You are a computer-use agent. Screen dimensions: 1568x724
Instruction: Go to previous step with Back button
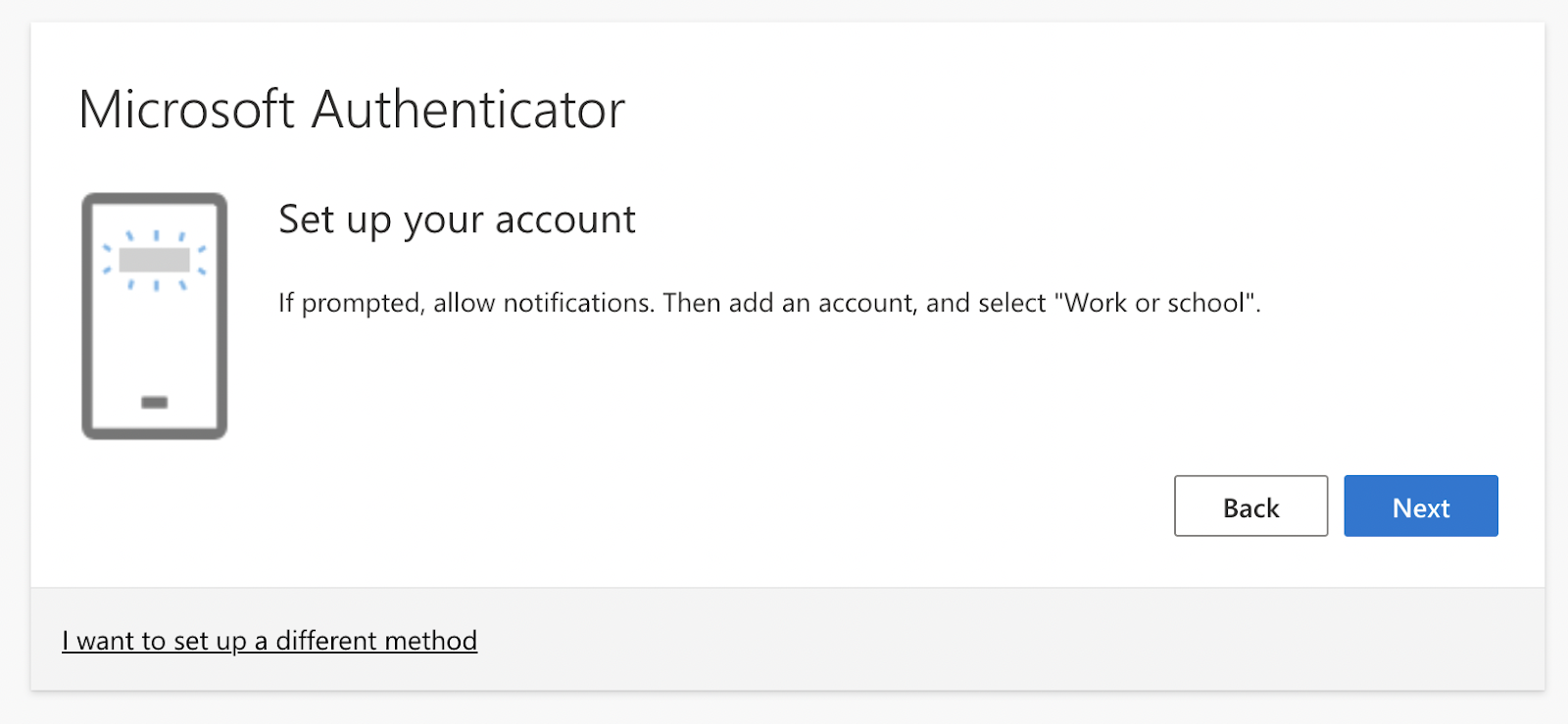(1250, 506)
